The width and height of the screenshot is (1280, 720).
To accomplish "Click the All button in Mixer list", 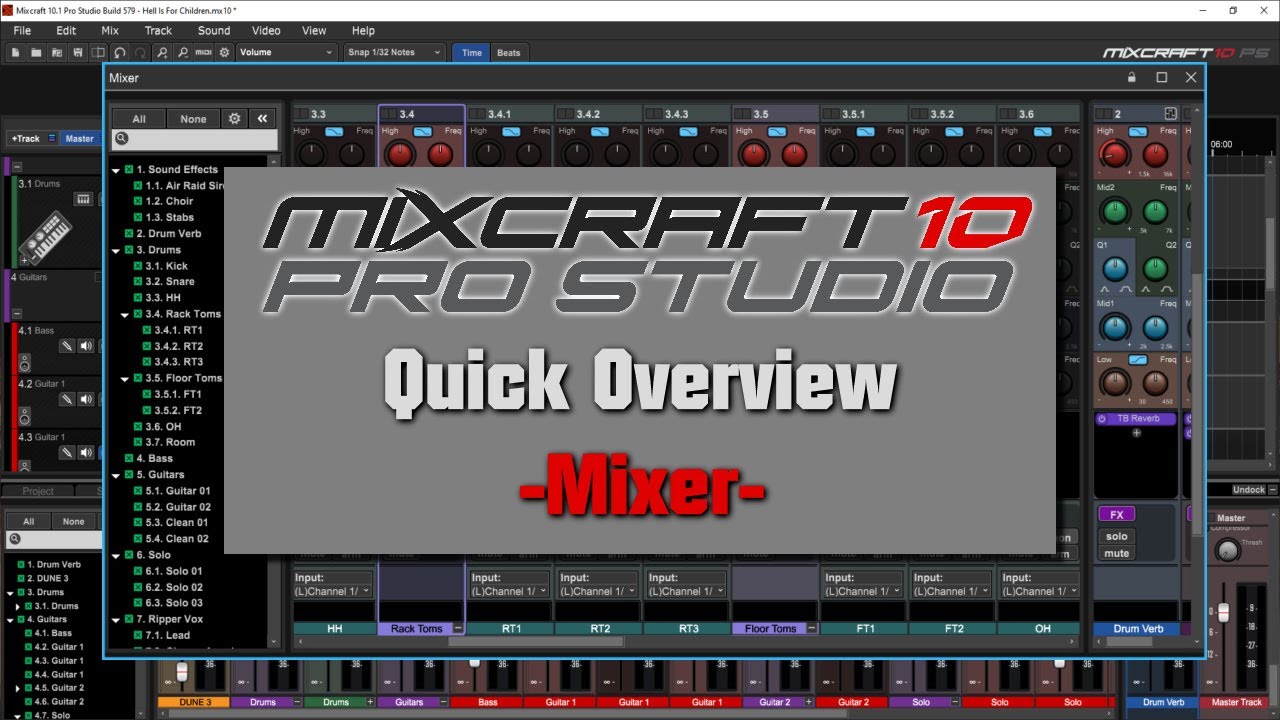I will (x=139, y=118).
